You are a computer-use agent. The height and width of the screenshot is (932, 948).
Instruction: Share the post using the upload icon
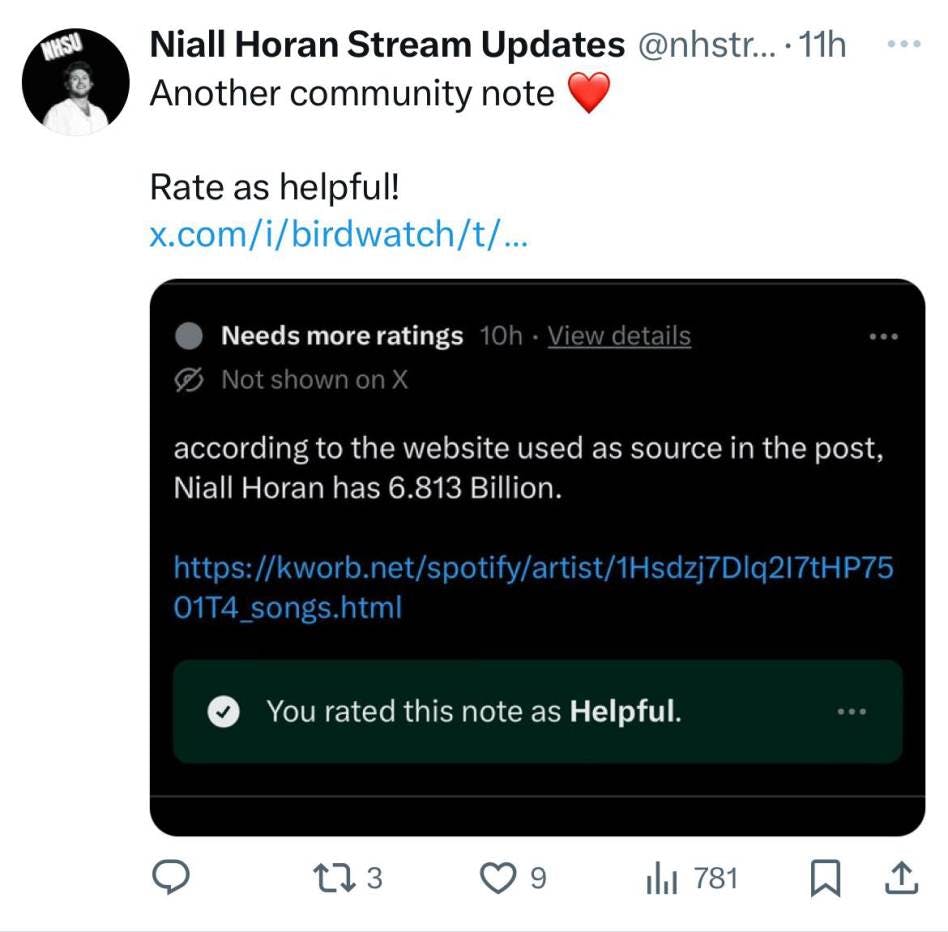901,878
